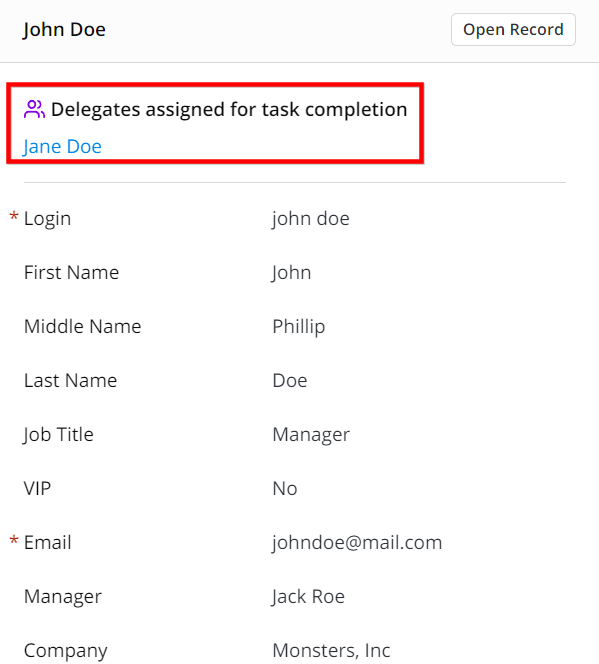Image resolution: width=599 pixels, height=664 pixels.
Task: Click the required asterisk next to Login
Action: coord(14,216)
